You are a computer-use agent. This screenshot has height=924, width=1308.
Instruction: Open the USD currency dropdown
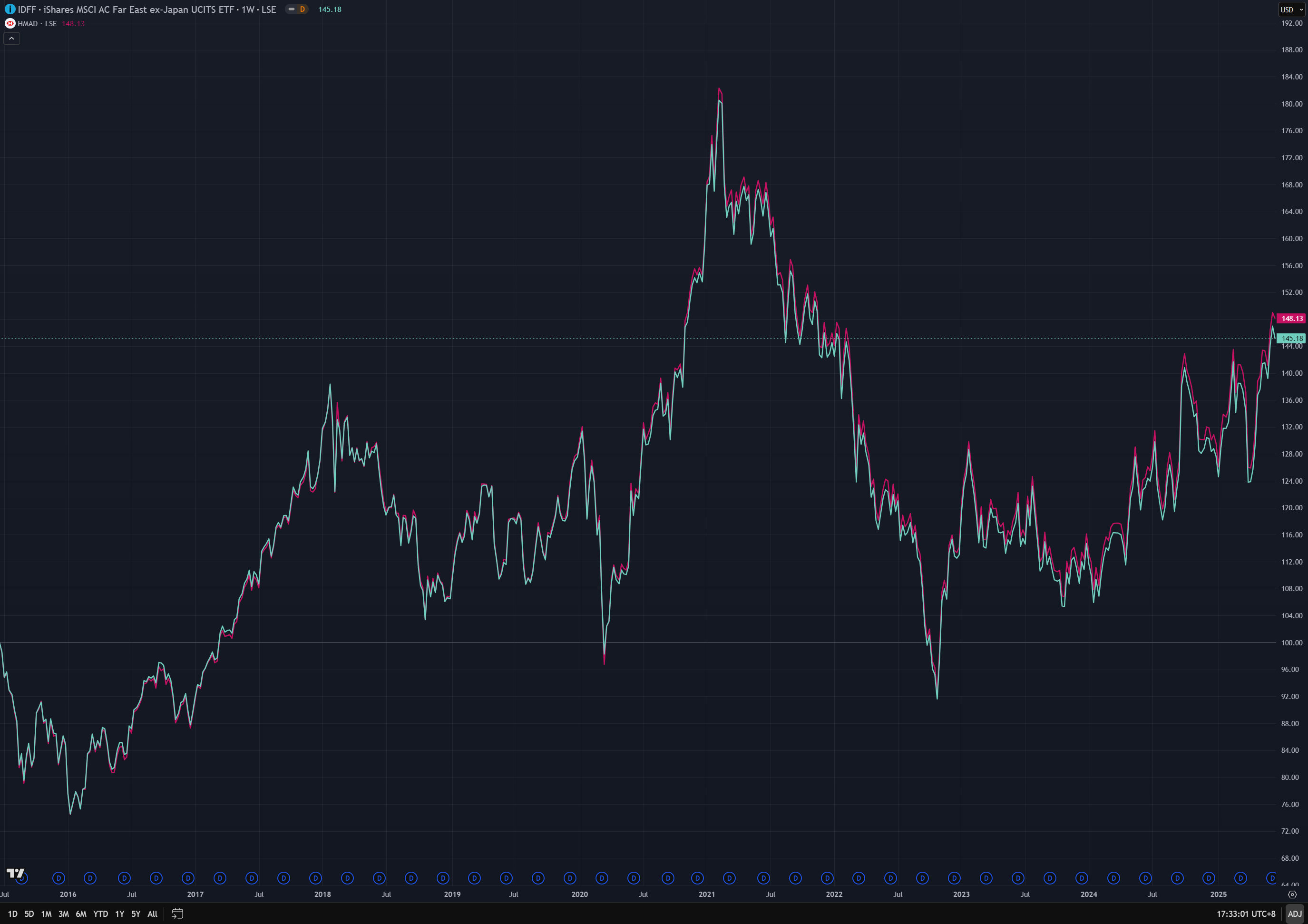coord(1291,9)
